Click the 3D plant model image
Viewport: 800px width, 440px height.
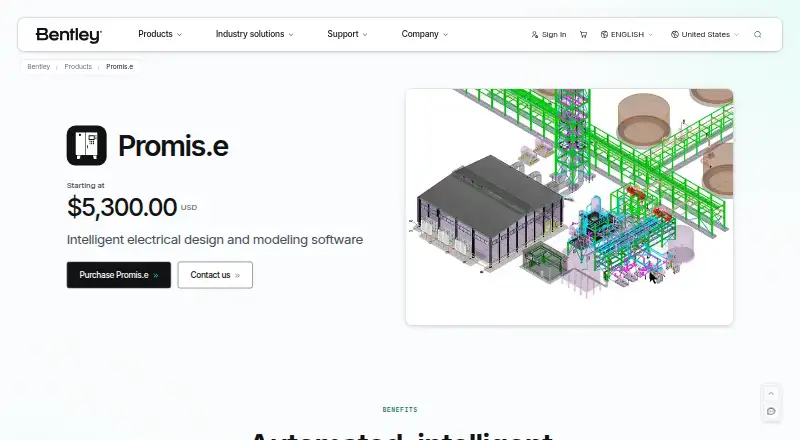569,207
